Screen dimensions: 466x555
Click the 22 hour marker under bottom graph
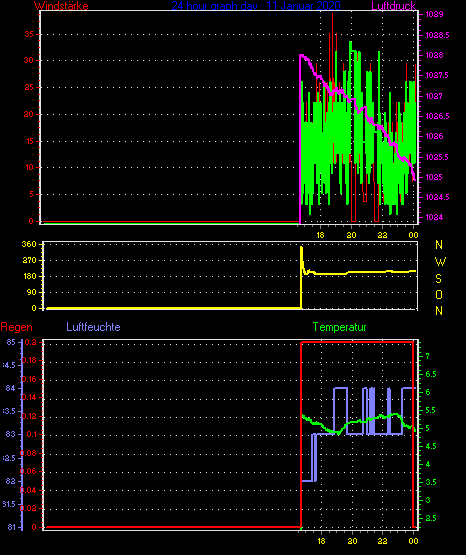(382, 541)
